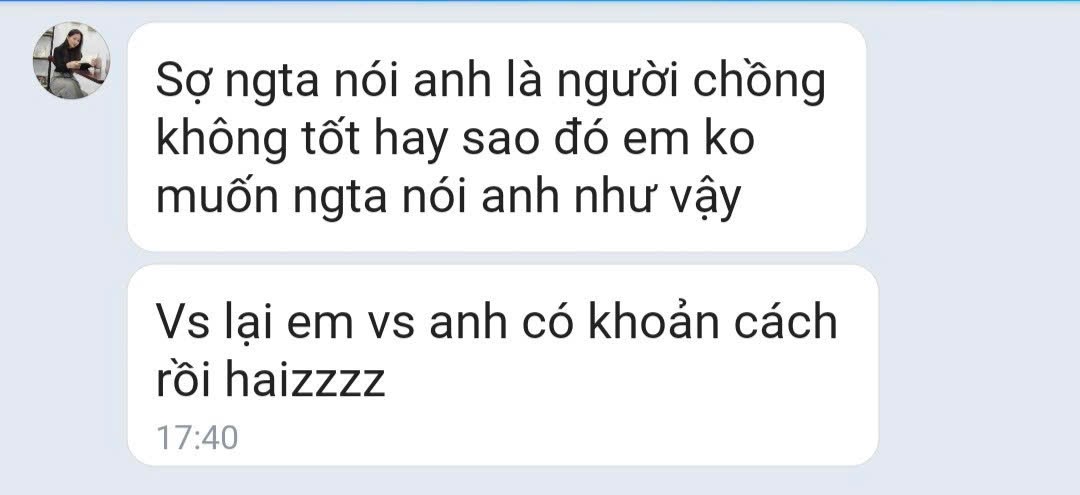1080x495 pixels.
Task: Click the words 'không tốt' in the first message
Action: [x=258, y=142]
